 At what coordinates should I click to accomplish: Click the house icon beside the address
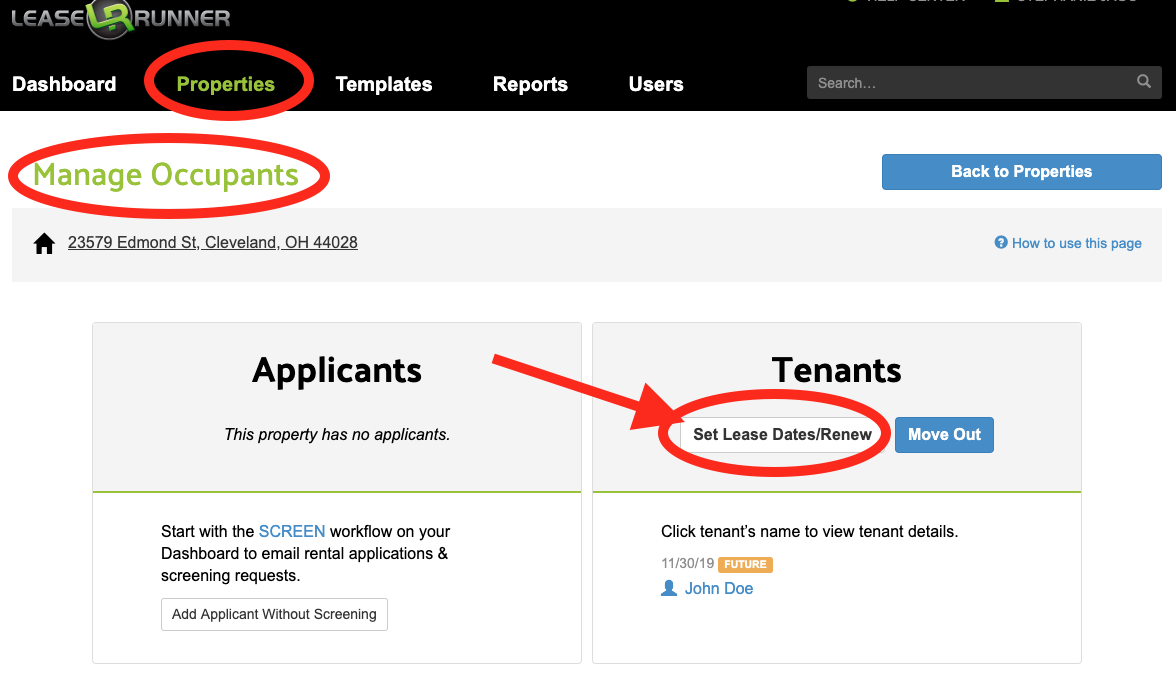(44, 243)
